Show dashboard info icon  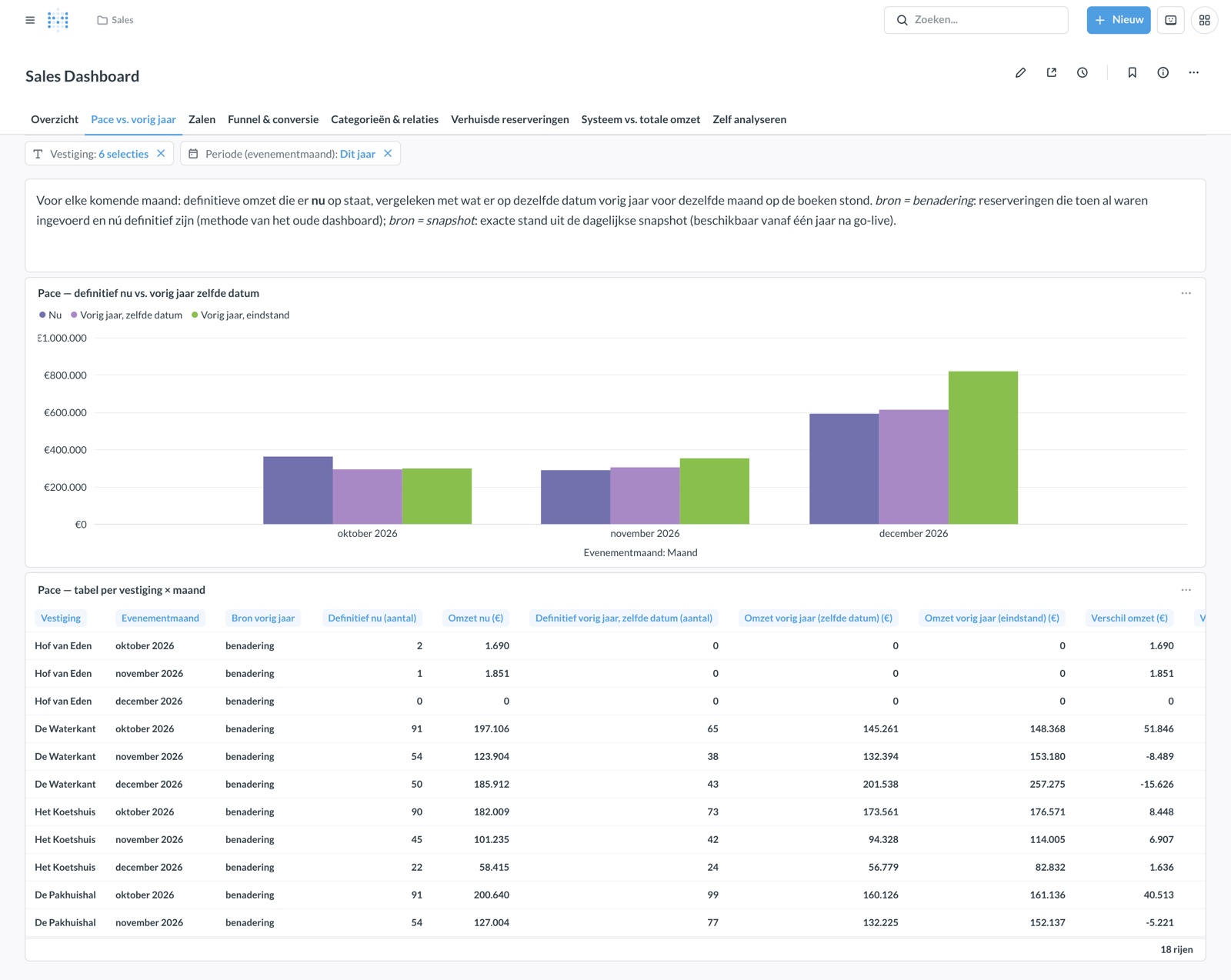coord(1163,72)
